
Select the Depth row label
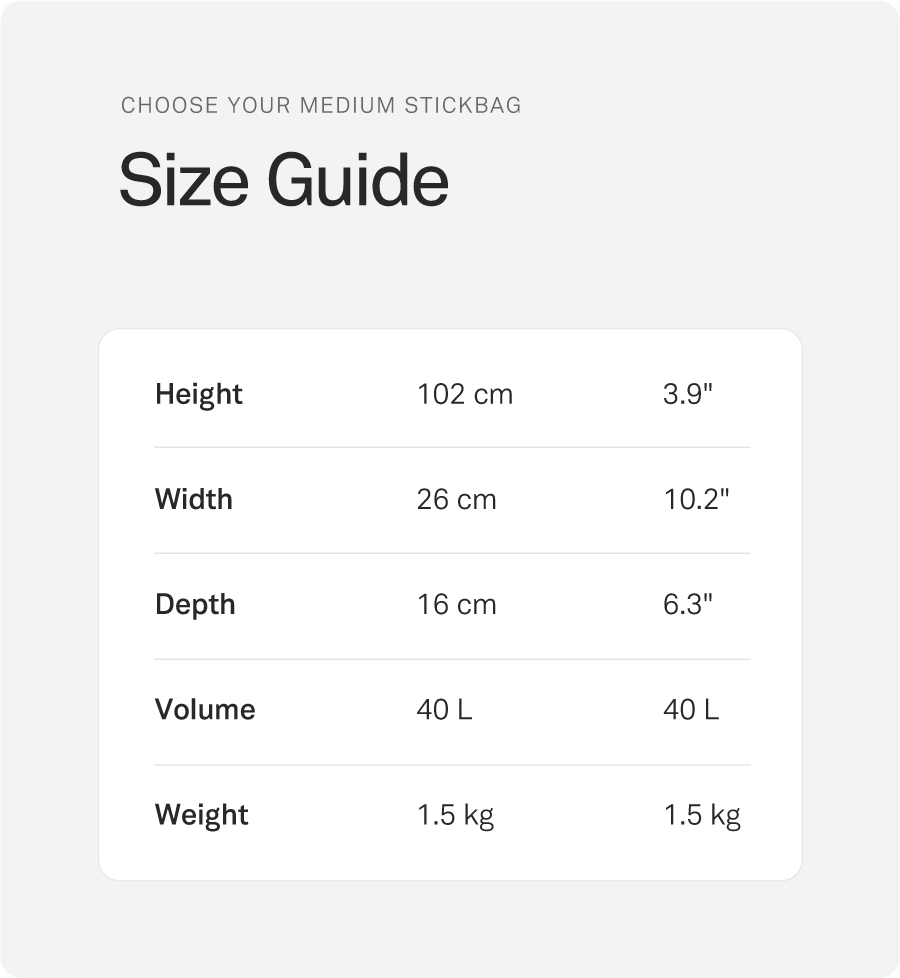(x=195, y=605)
